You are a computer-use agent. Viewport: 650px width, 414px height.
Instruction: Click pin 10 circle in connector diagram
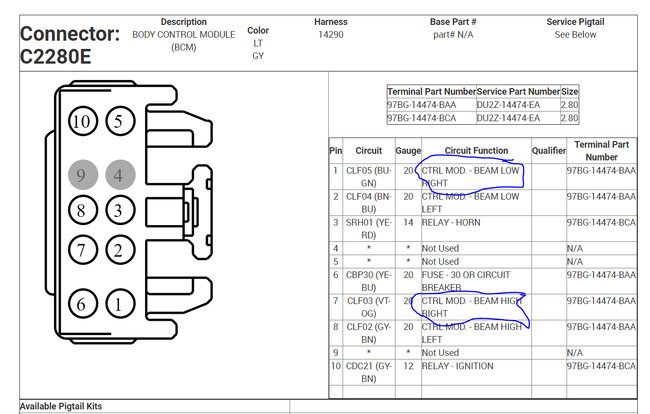83,121
